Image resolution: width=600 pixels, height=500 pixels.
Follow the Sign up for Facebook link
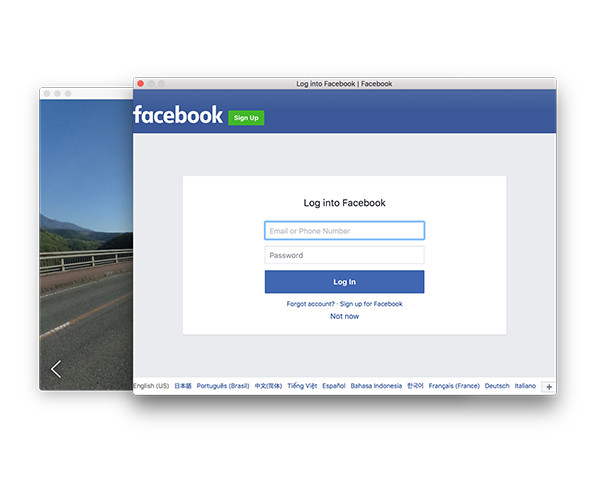click(x=371, y=304)
